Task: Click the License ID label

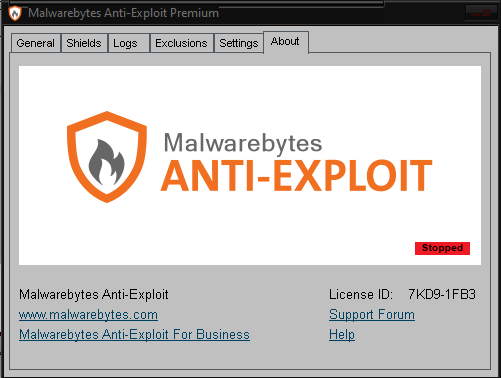Action: 361,294
